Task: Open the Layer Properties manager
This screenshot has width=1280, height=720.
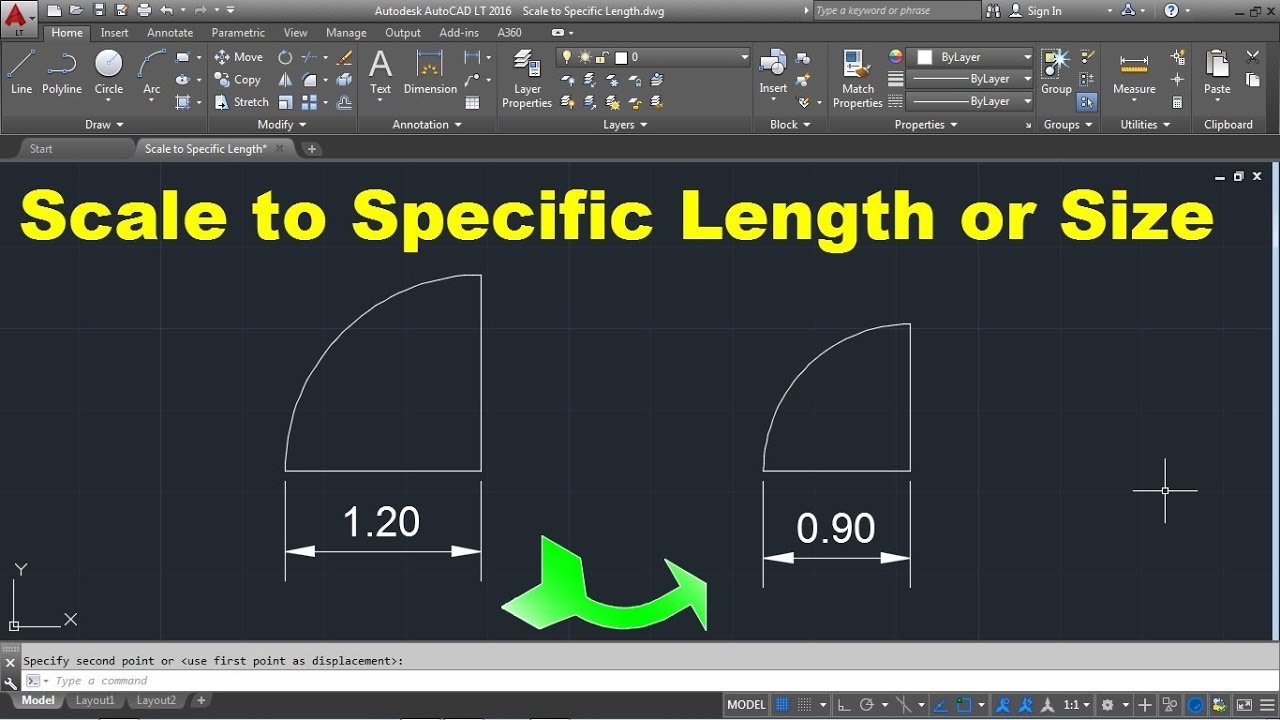Action: coord(527,80)
